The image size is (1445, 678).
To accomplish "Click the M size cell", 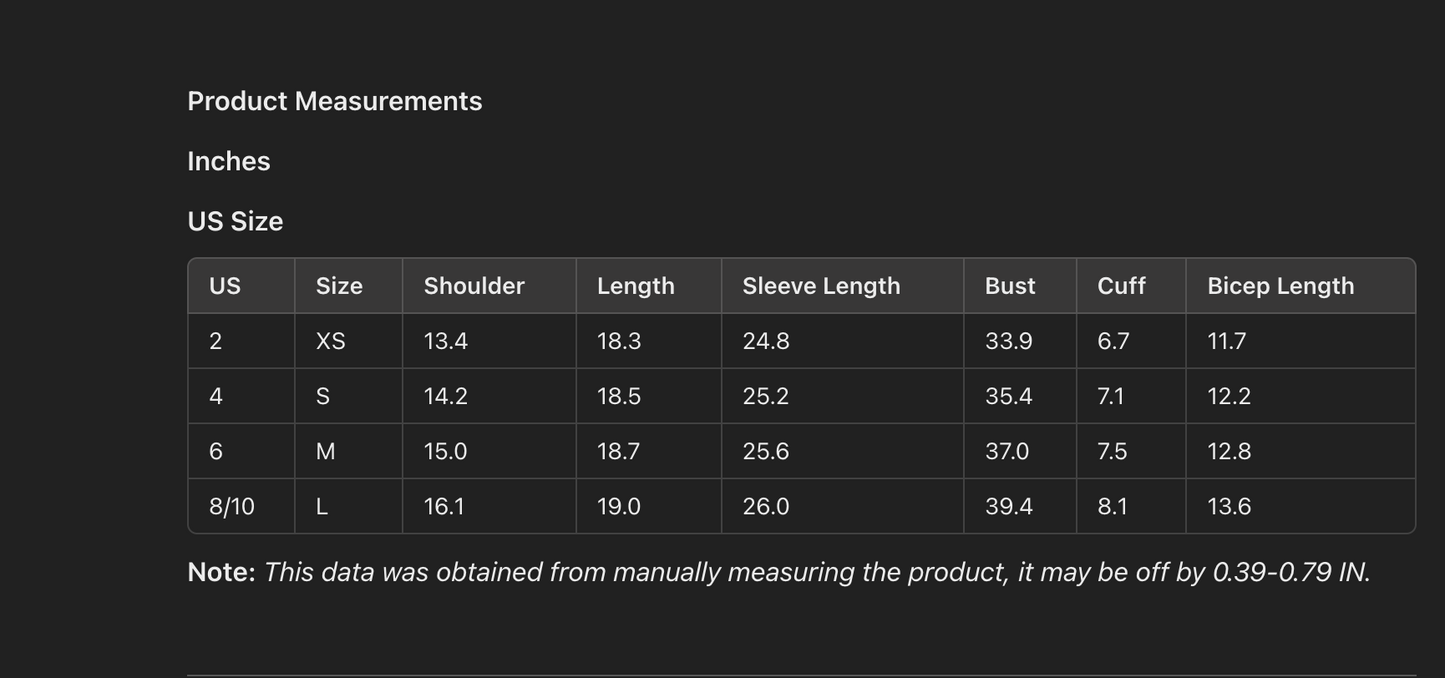I will point(325,451).
